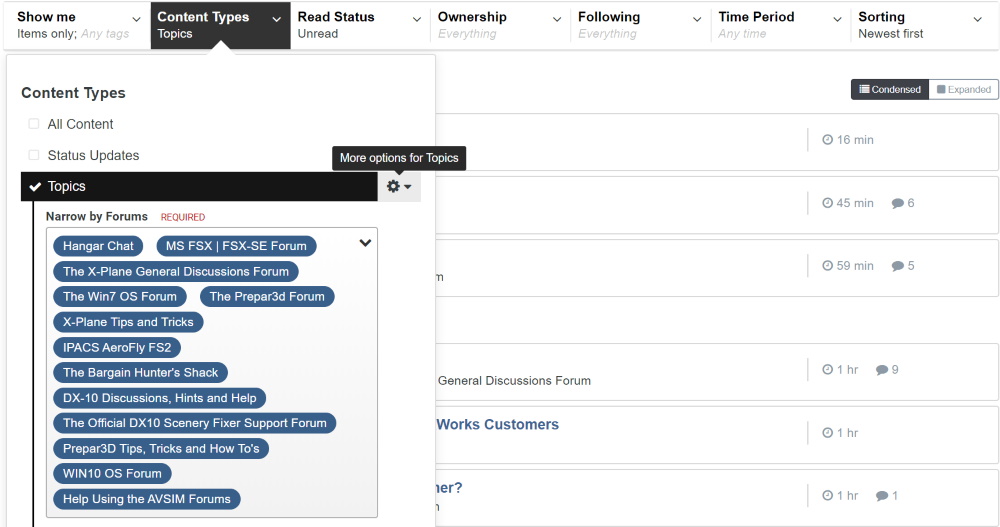The width and height of the screenshot is (1000, 527).
Task: Switch to Condensed view
Action: (890, 89)
